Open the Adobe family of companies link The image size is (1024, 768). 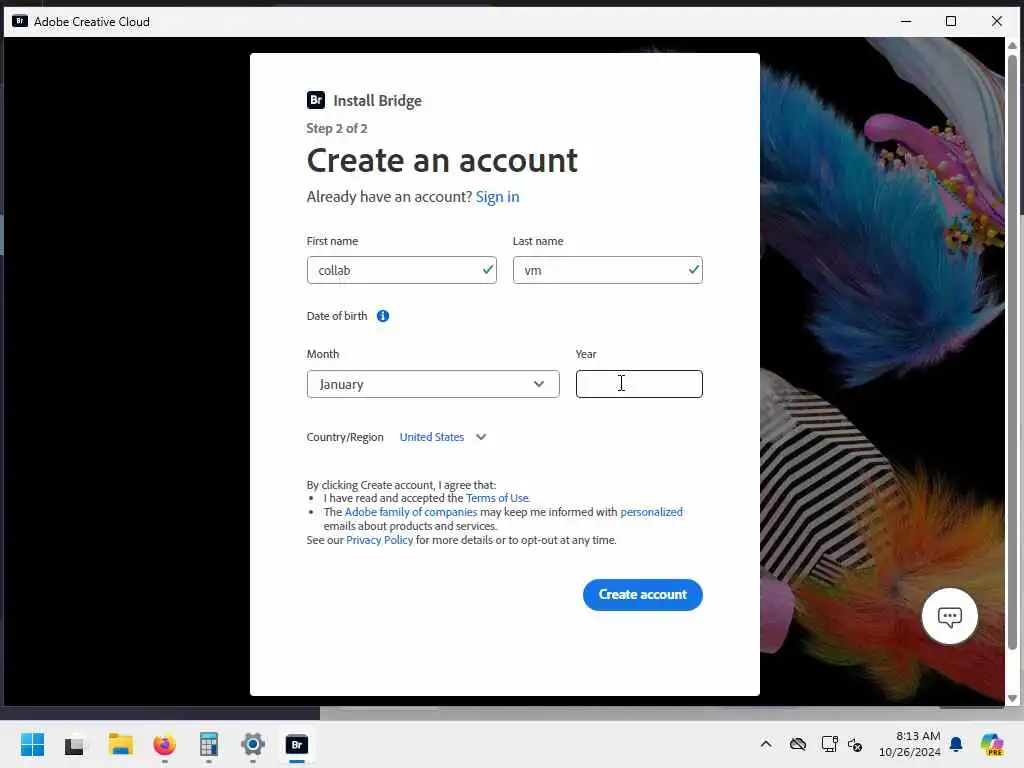click(x=411, y=512)
